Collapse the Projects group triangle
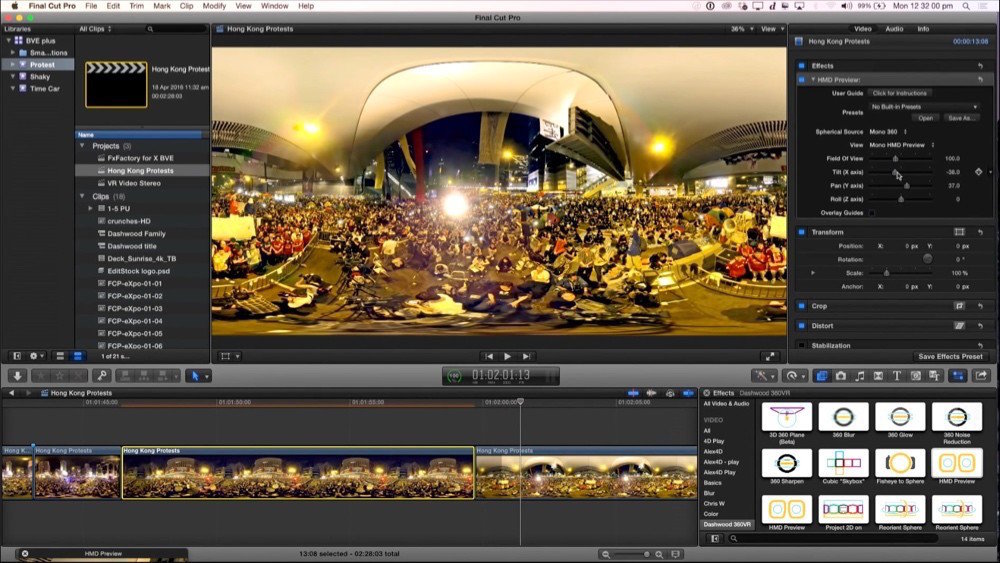1000x563 pixels. click(x=82, y=146)
